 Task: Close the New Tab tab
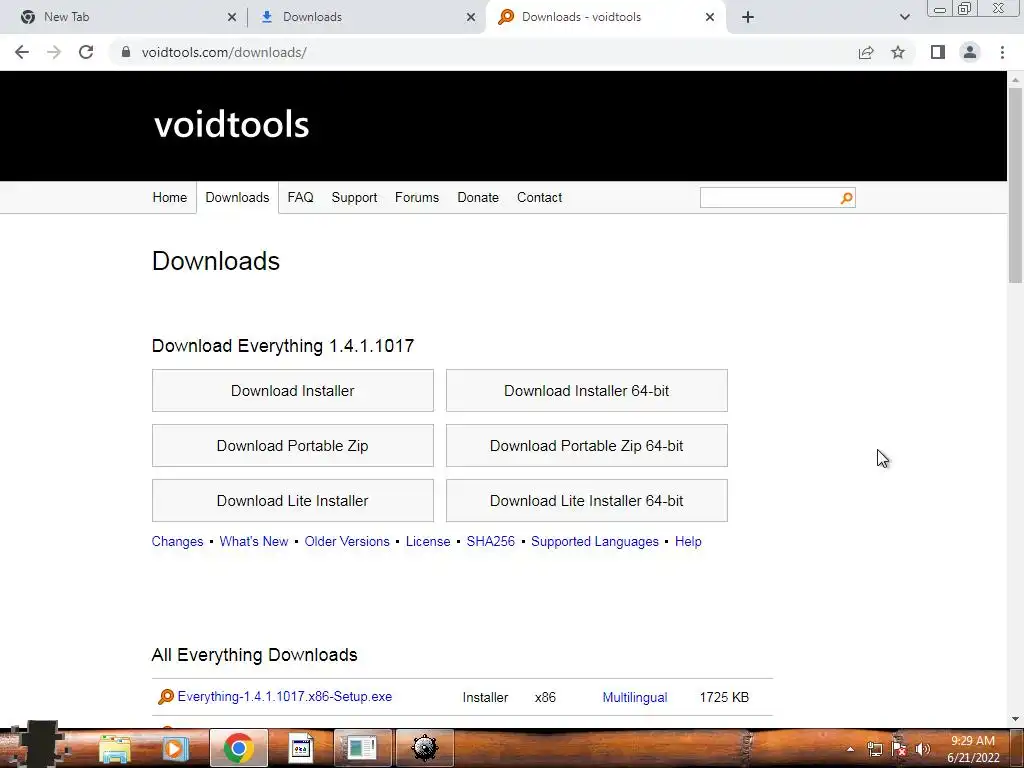[x=232, y=17]
